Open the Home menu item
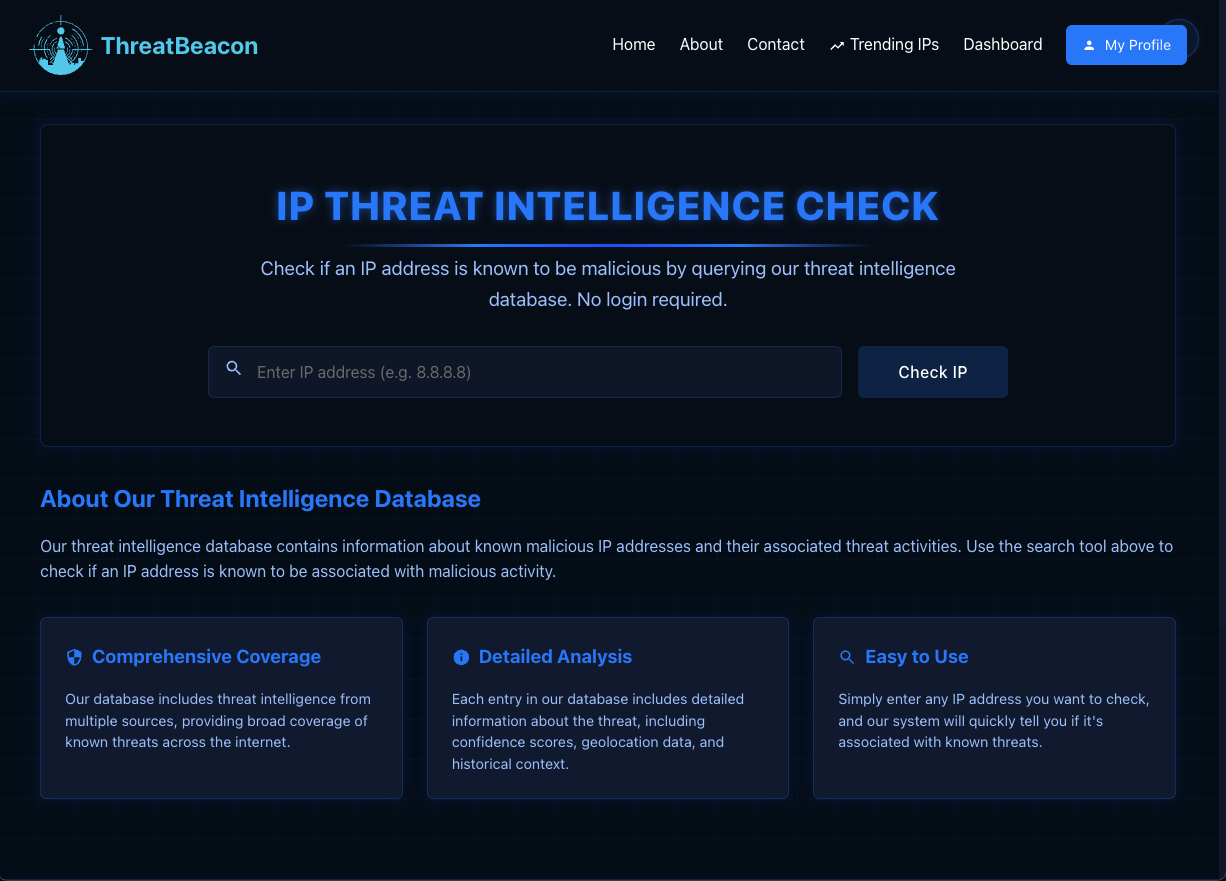The width and height of the screenshot is (1226, 881). (x=633, y=44)
